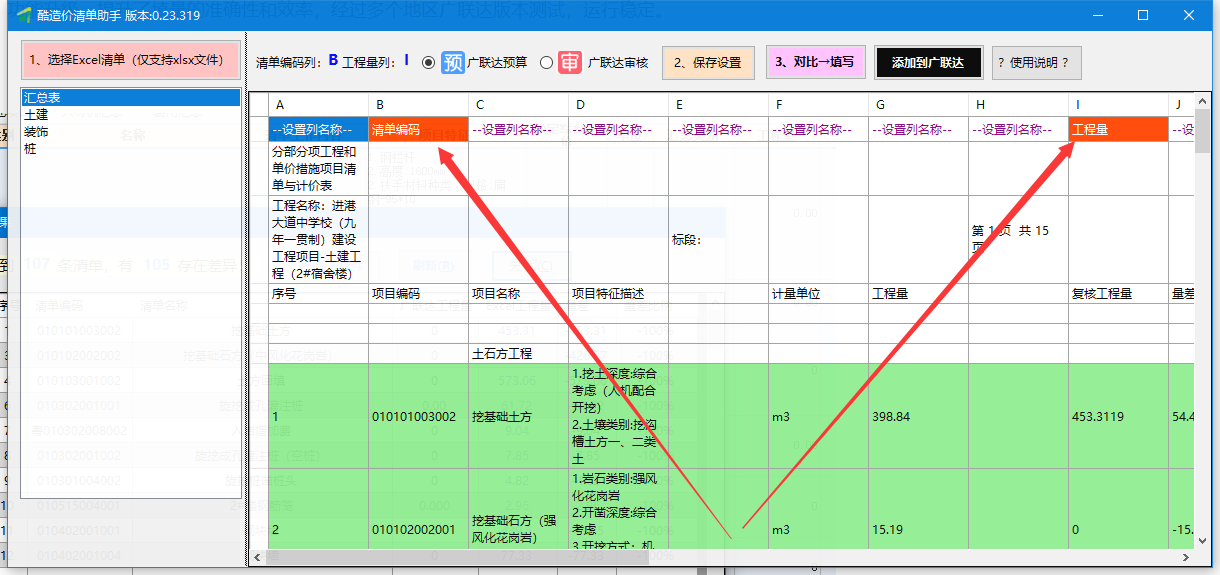
Task: Click the orange 工程量 column I header
Action: (1118, 130)
